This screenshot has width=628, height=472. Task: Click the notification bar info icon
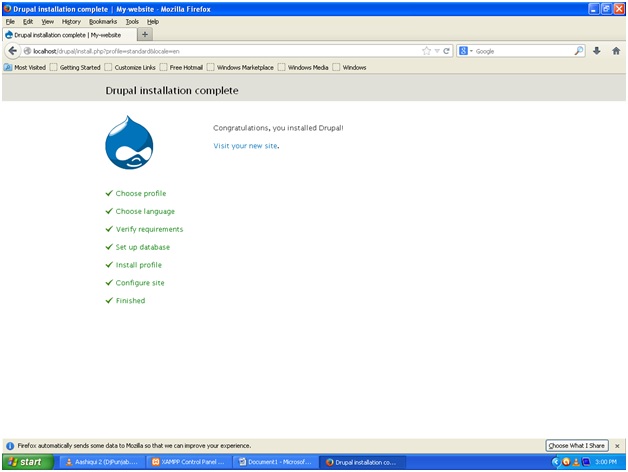click(x=10, y=446)
